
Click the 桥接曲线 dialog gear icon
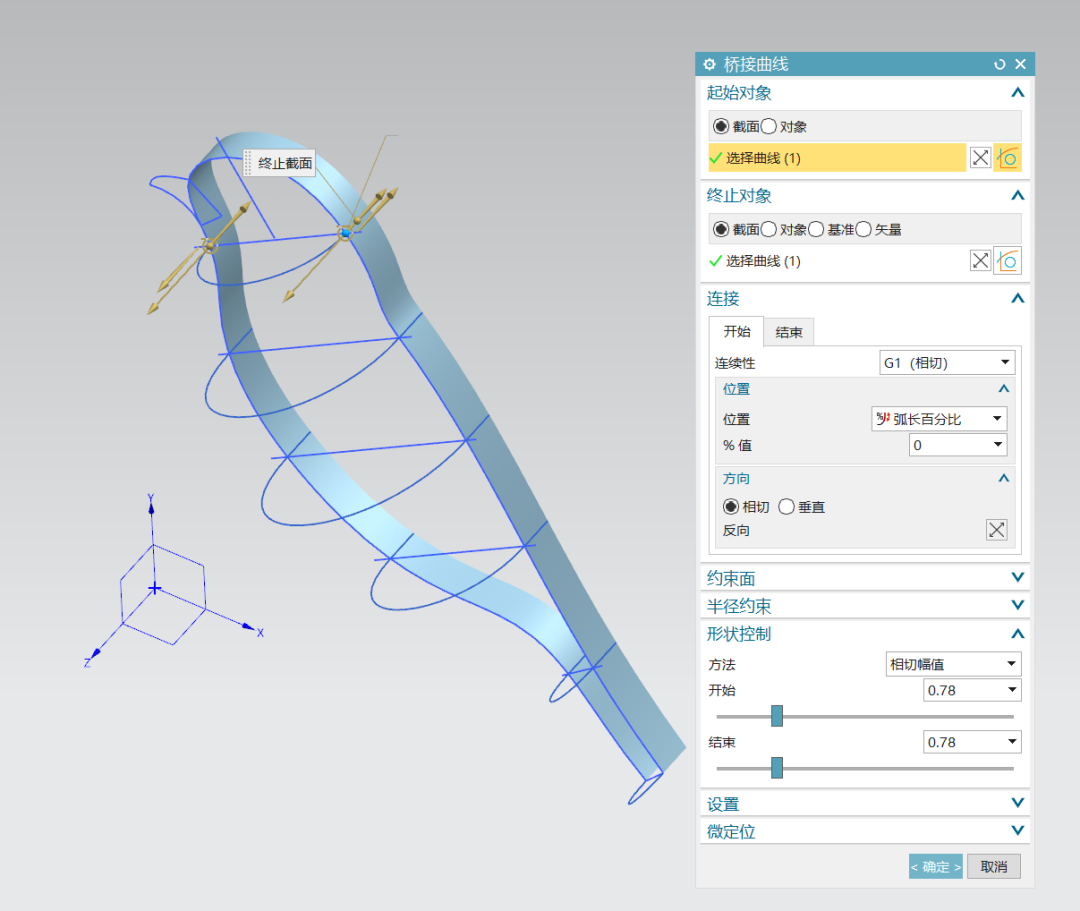coord(709,64)
